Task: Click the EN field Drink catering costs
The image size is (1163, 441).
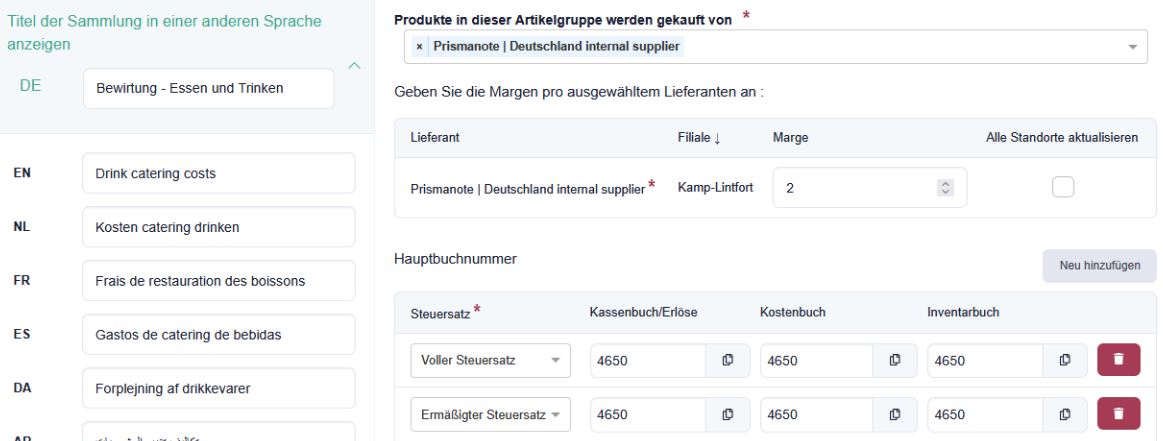Action: pyautogui.click(x=218, y=173)
